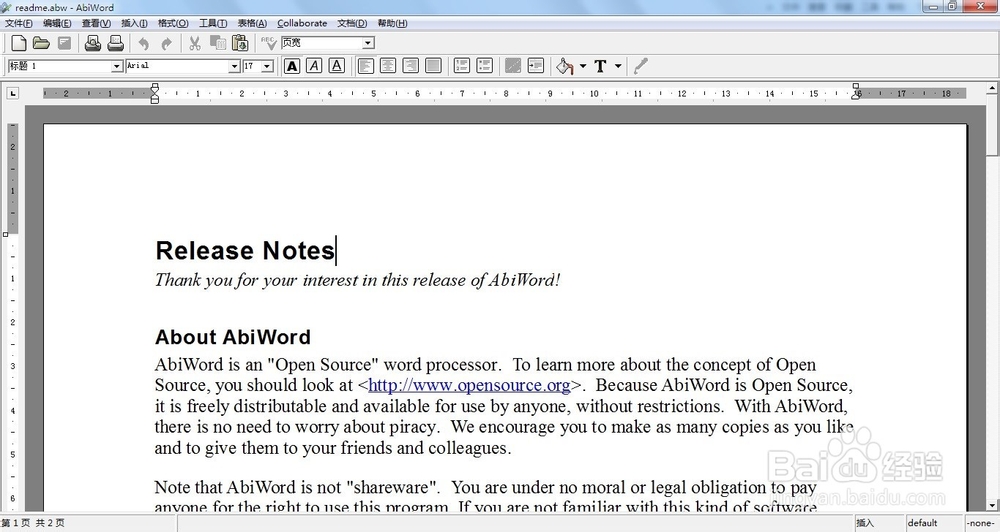Image resolution: width=1000 pixels, height=532 pixels.
Task: Create a new document with New icon
Action: click(x=19, y=43)
